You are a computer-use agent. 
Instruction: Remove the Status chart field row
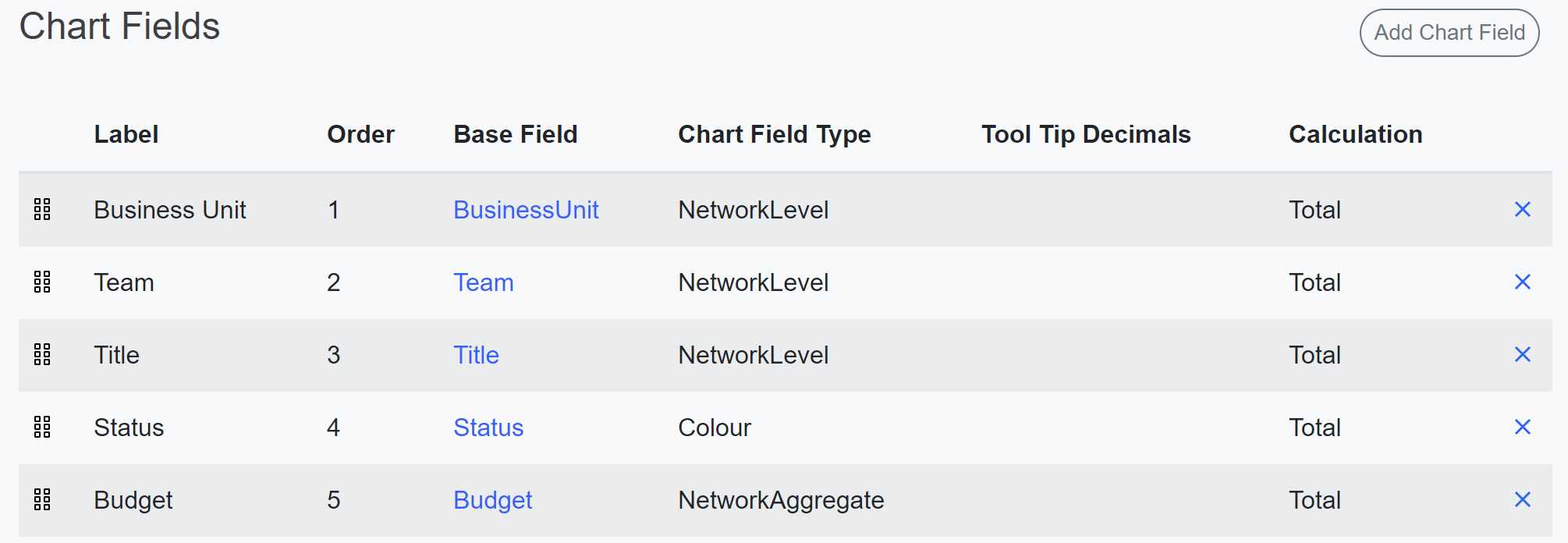coord(1522,427)
